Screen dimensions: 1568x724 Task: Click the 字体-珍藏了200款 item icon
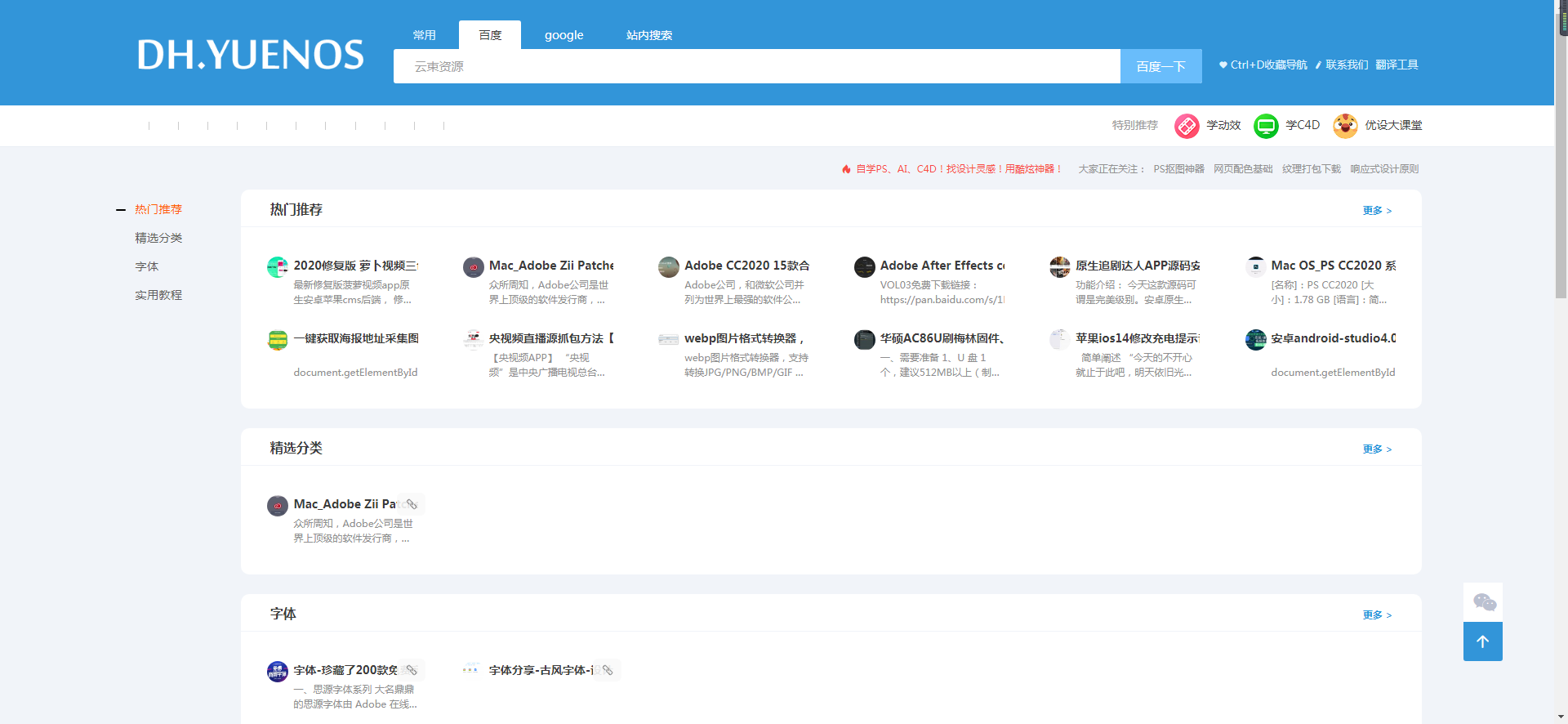278,672
